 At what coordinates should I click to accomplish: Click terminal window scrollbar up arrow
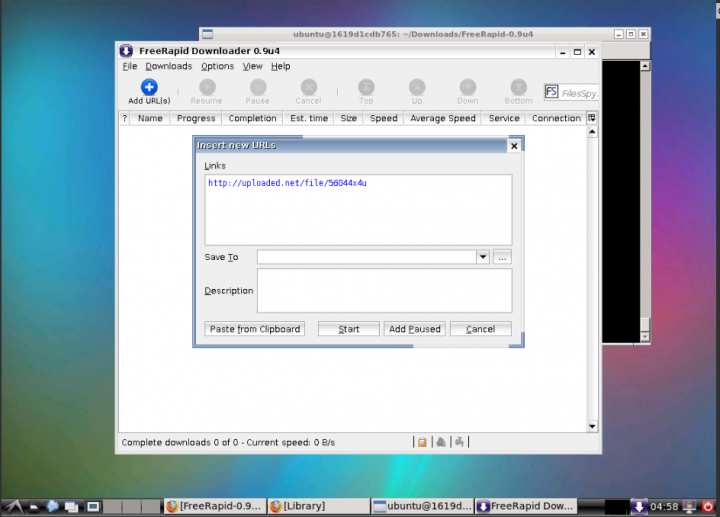click(645, 66)
